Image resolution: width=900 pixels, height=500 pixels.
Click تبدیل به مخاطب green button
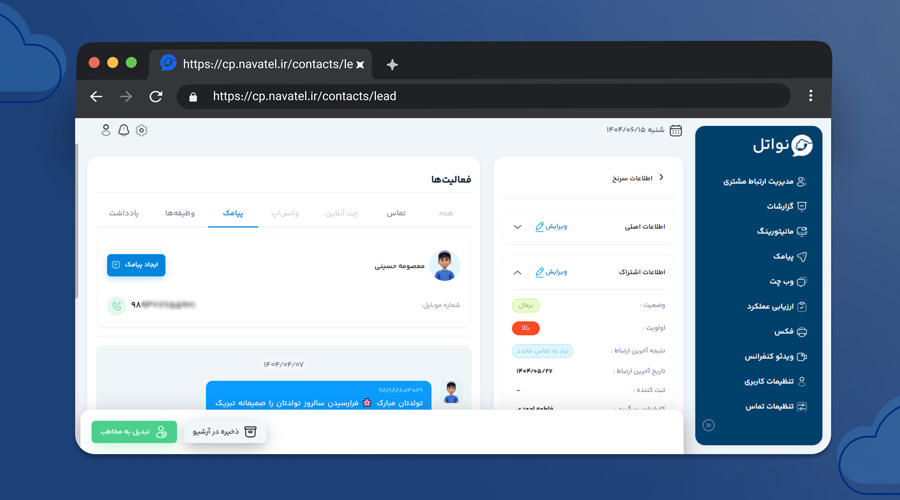click(134, 432)
